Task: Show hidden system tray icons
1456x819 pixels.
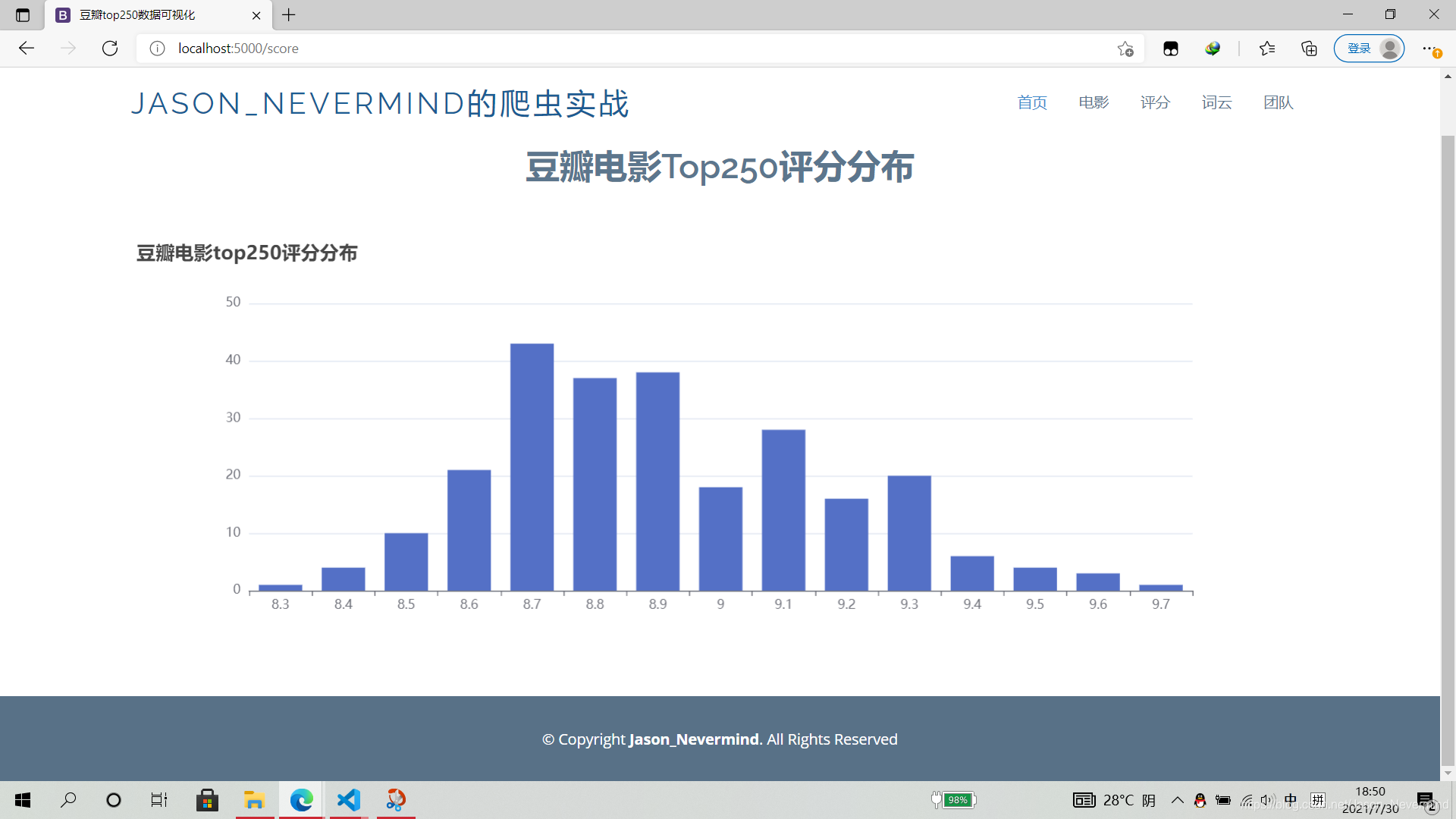Action: coord(1178,800)
